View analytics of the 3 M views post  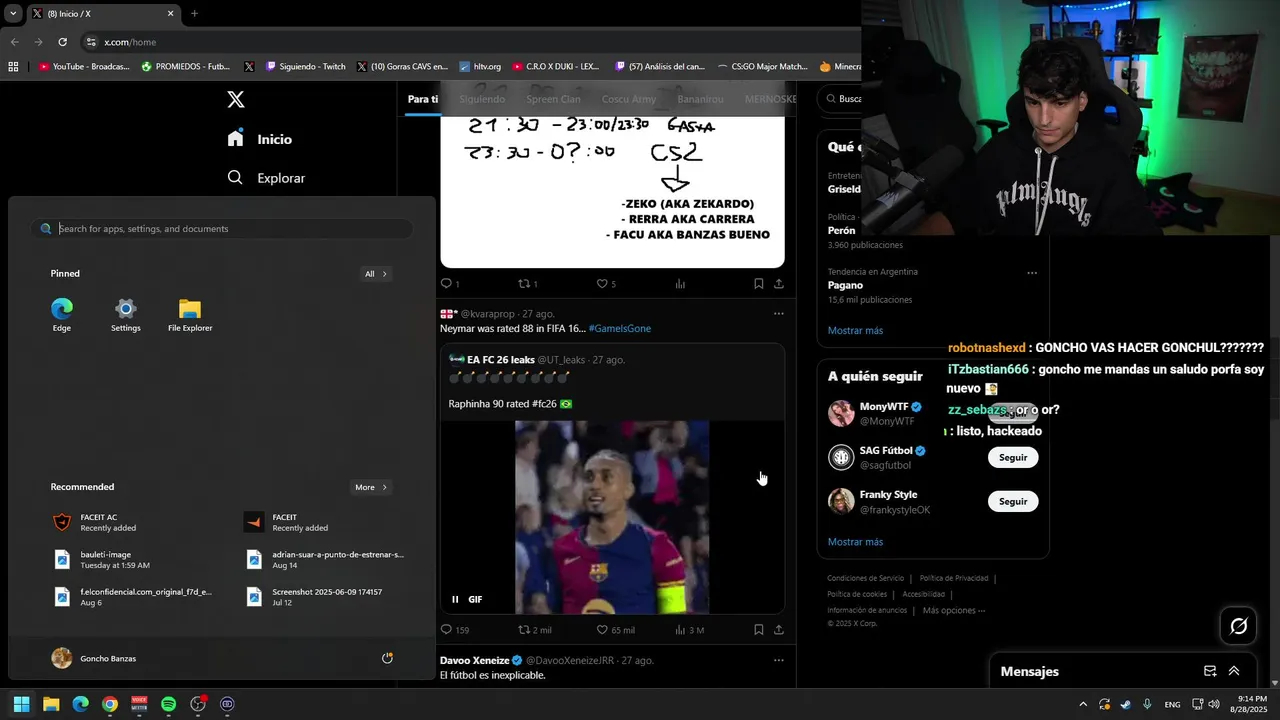(690, 630)
